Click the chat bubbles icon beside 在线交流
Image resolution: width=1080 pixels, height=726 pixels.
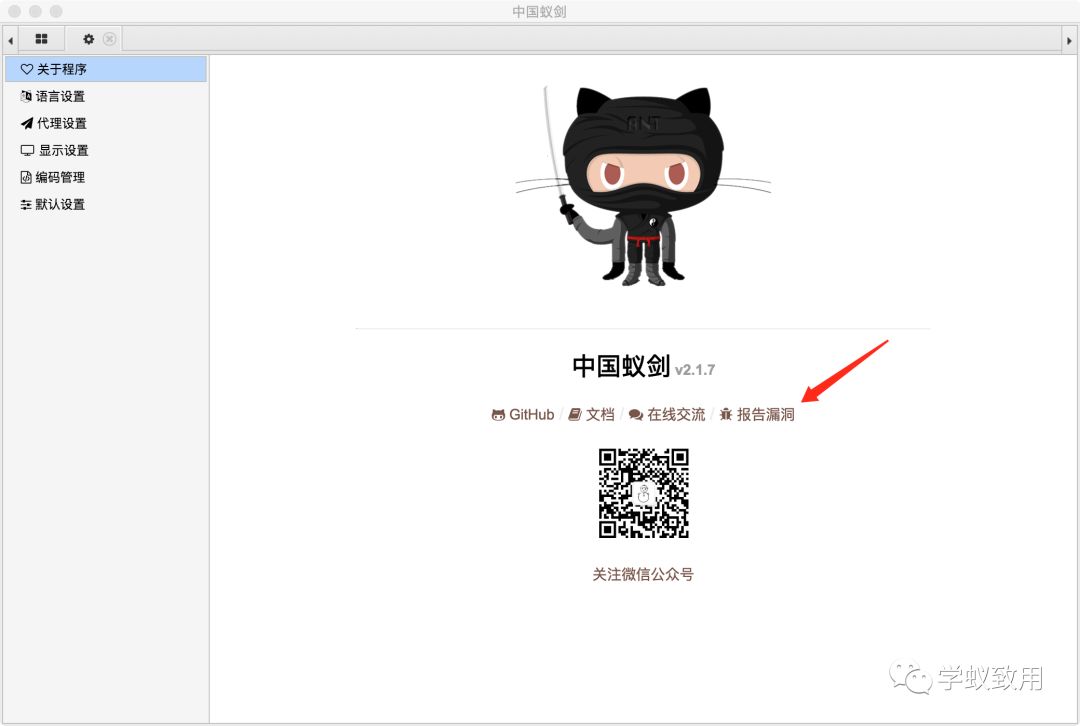636,415
